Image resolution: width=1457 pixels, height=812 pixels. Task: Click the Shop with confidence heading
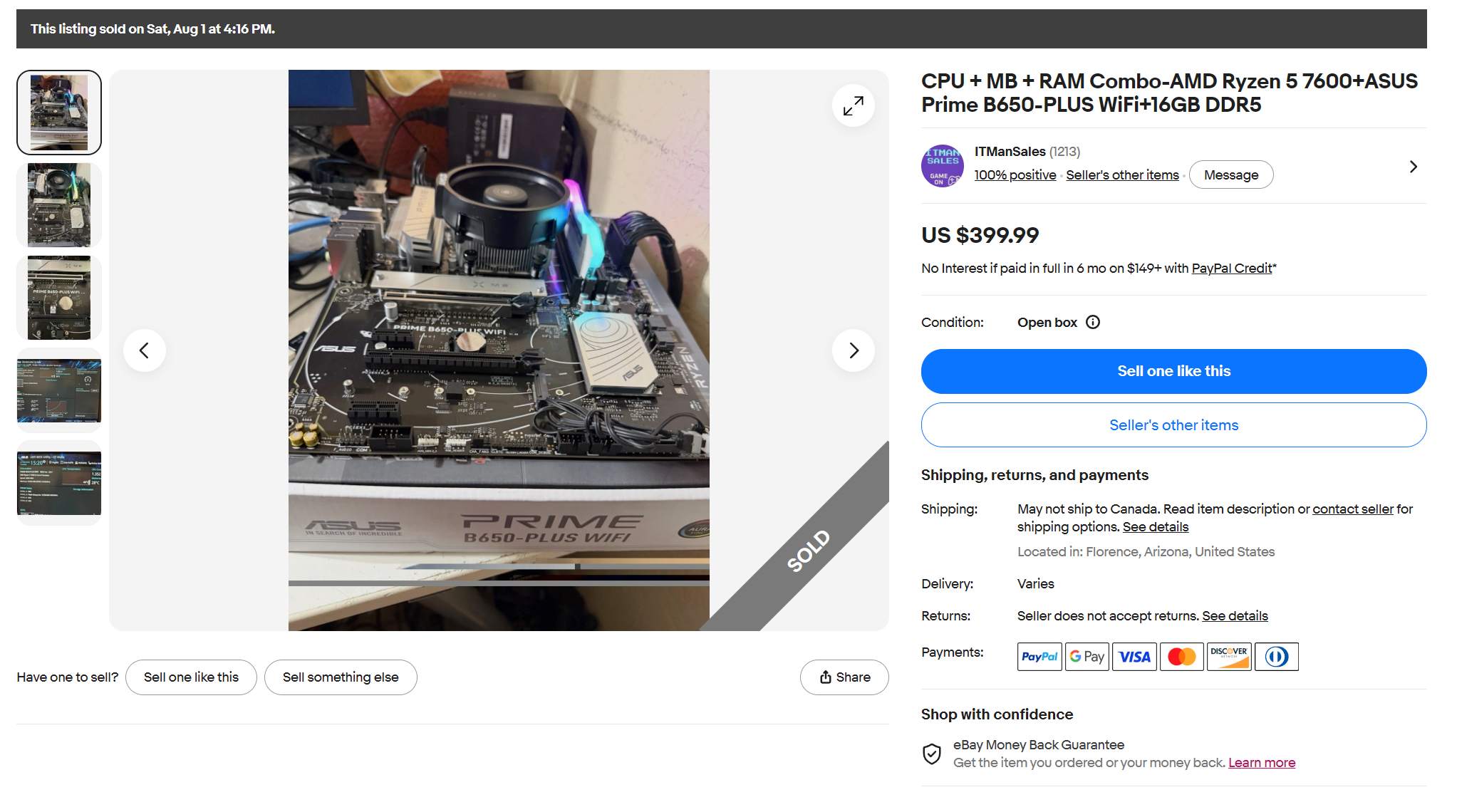click(x=997, y=714)
